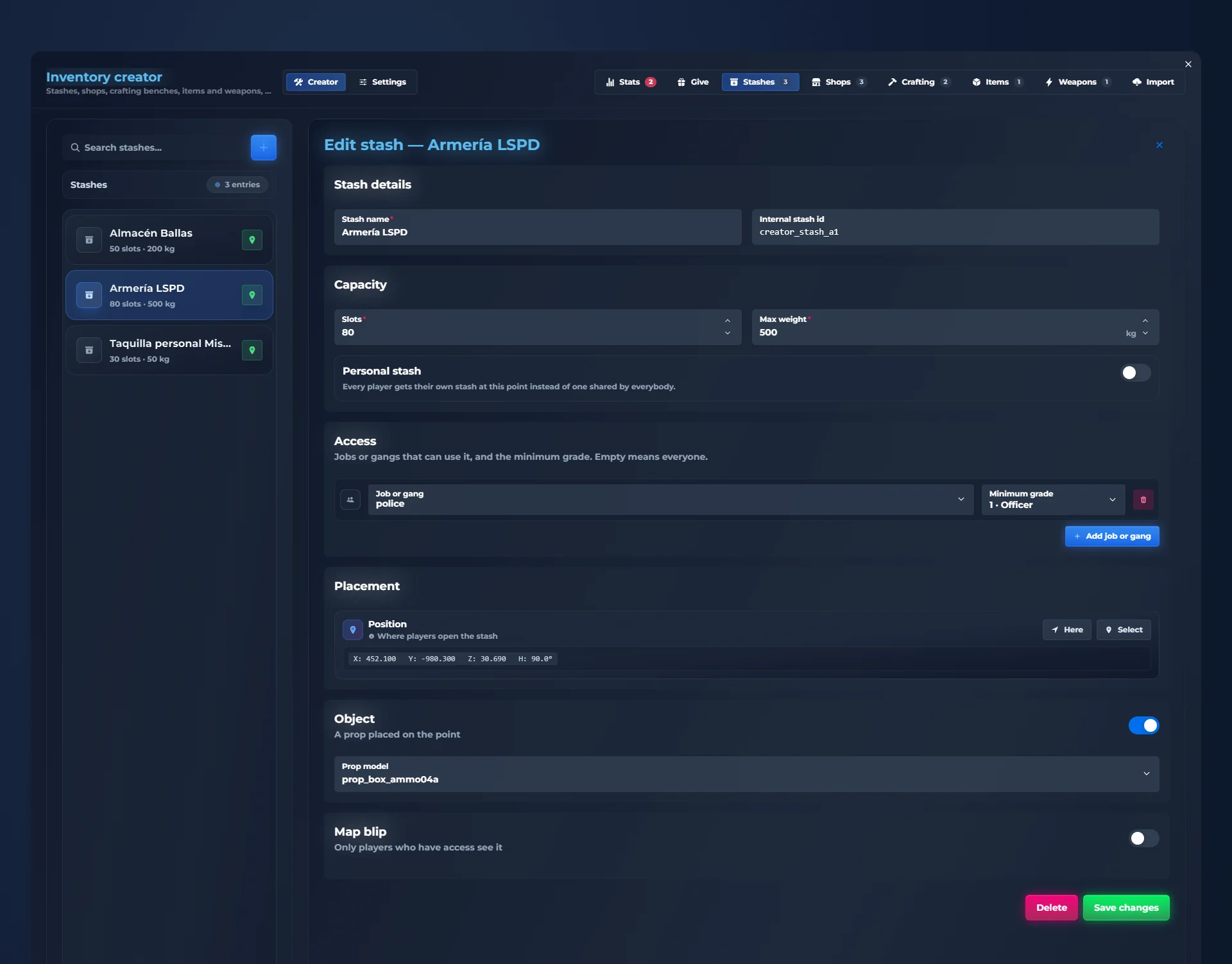Click the Position pin icon in Placement
This screenshot has width=1232, height=964.
[x=352, y=630]
